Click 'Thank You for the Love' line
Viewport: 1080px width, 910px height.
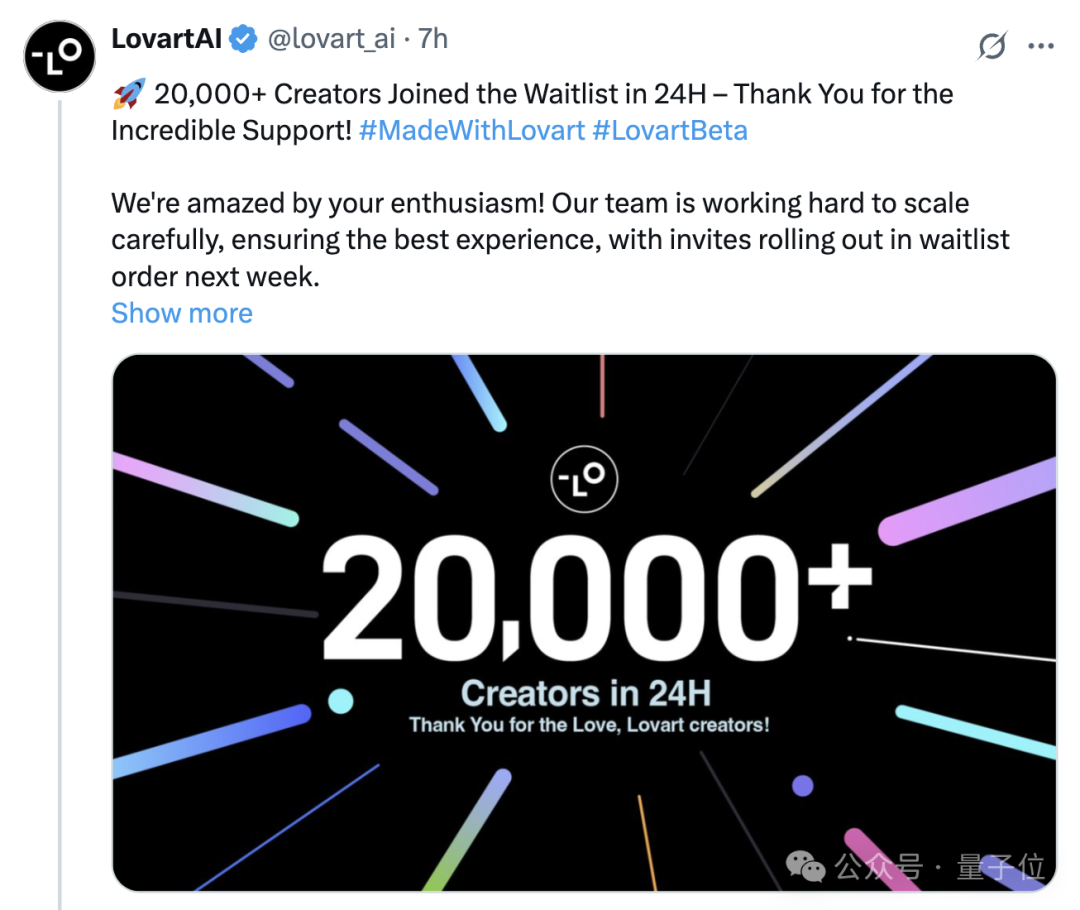point(589,725)
